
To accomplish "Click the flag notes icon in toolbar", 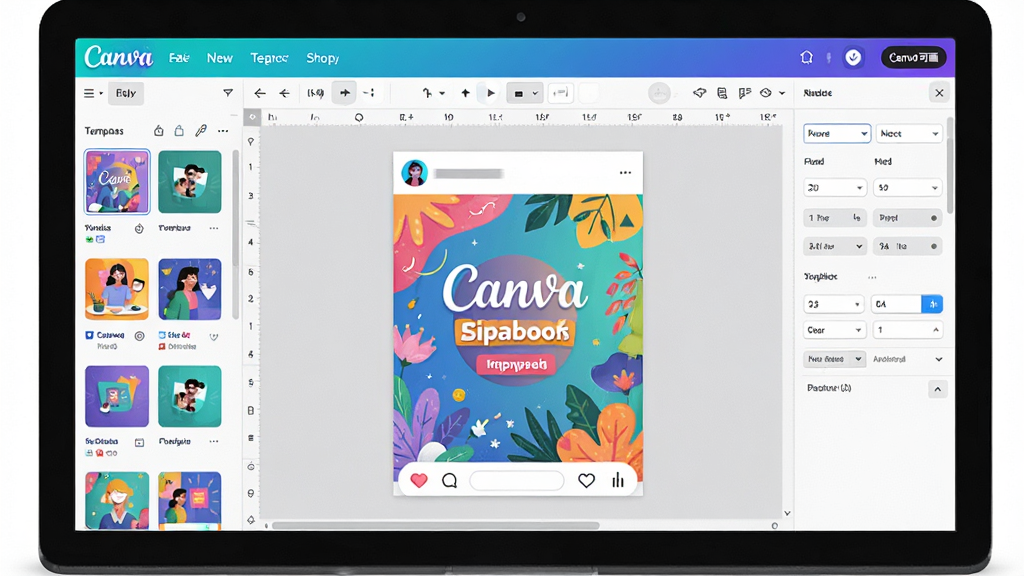I will (x=744, y=93).
